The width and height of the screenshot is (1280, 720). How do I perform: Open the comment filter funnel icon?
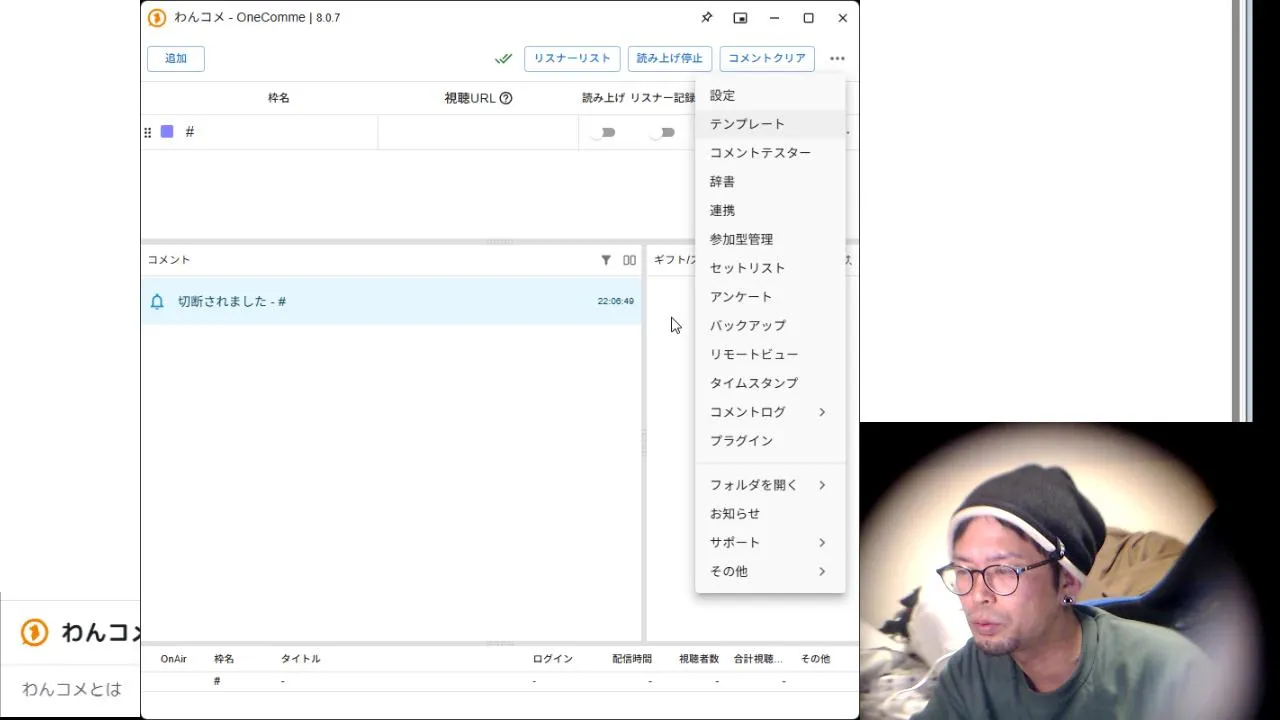pos(606,260)
